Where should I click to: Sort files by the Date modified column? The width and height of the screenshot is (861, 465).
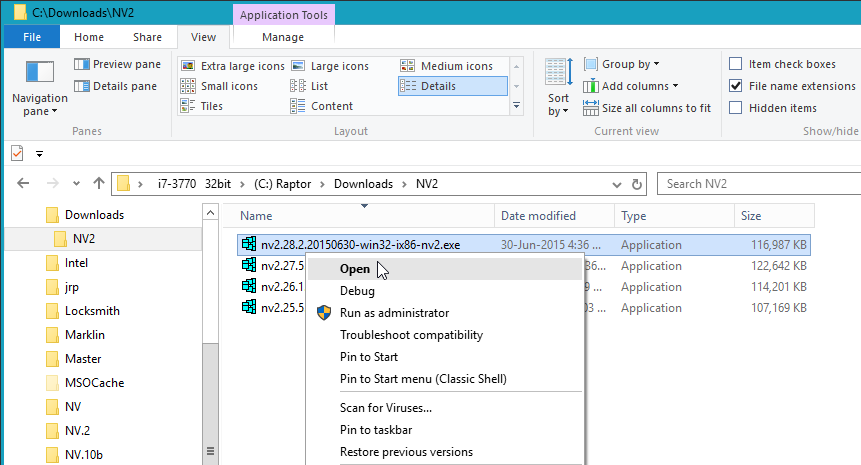(x=538, y=216)
